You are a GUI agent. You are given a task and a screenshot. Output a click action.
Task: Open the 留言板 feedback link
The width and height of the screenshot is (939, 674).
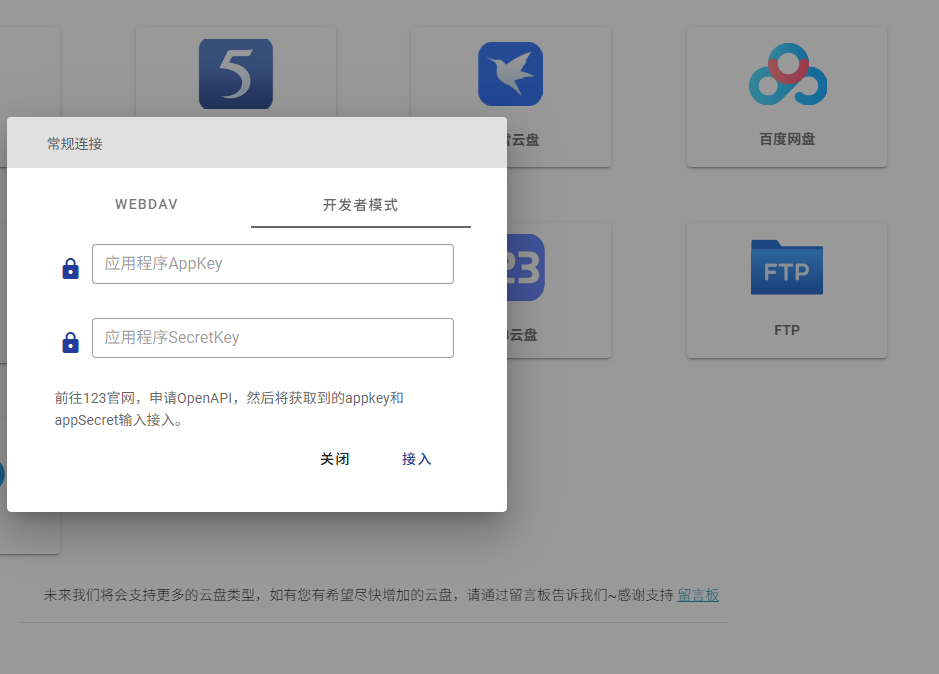[x=698, y=594]
